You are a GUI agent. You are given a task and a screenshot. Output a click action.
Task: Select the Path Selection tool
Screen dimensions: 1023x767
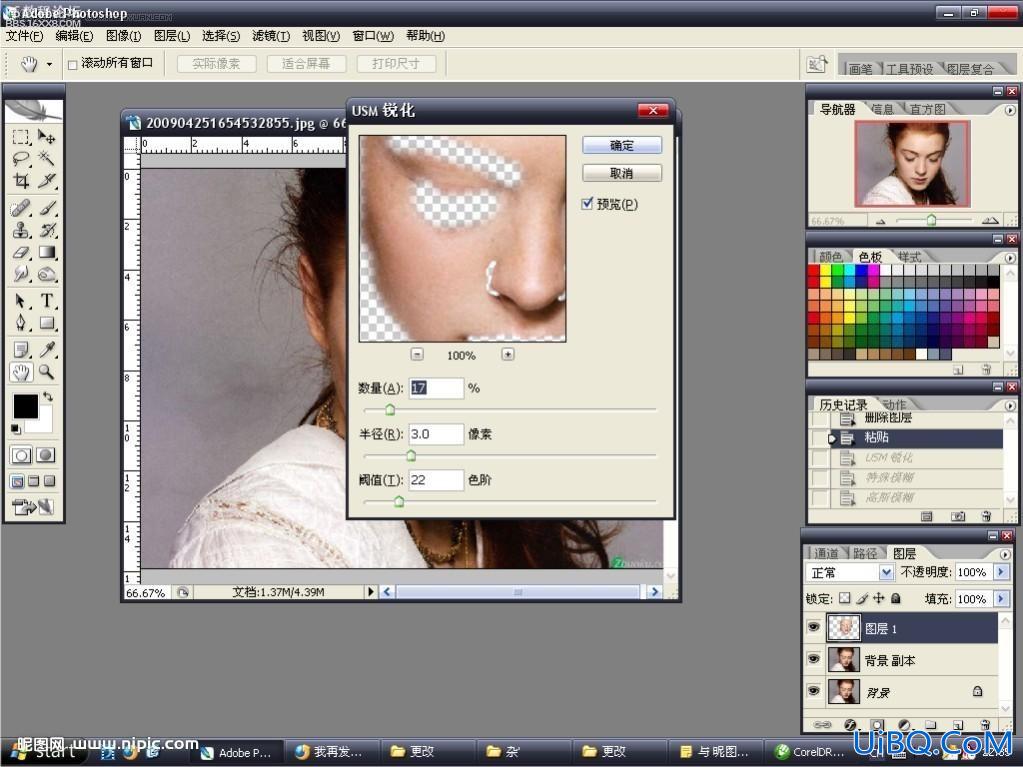point(21,301)
